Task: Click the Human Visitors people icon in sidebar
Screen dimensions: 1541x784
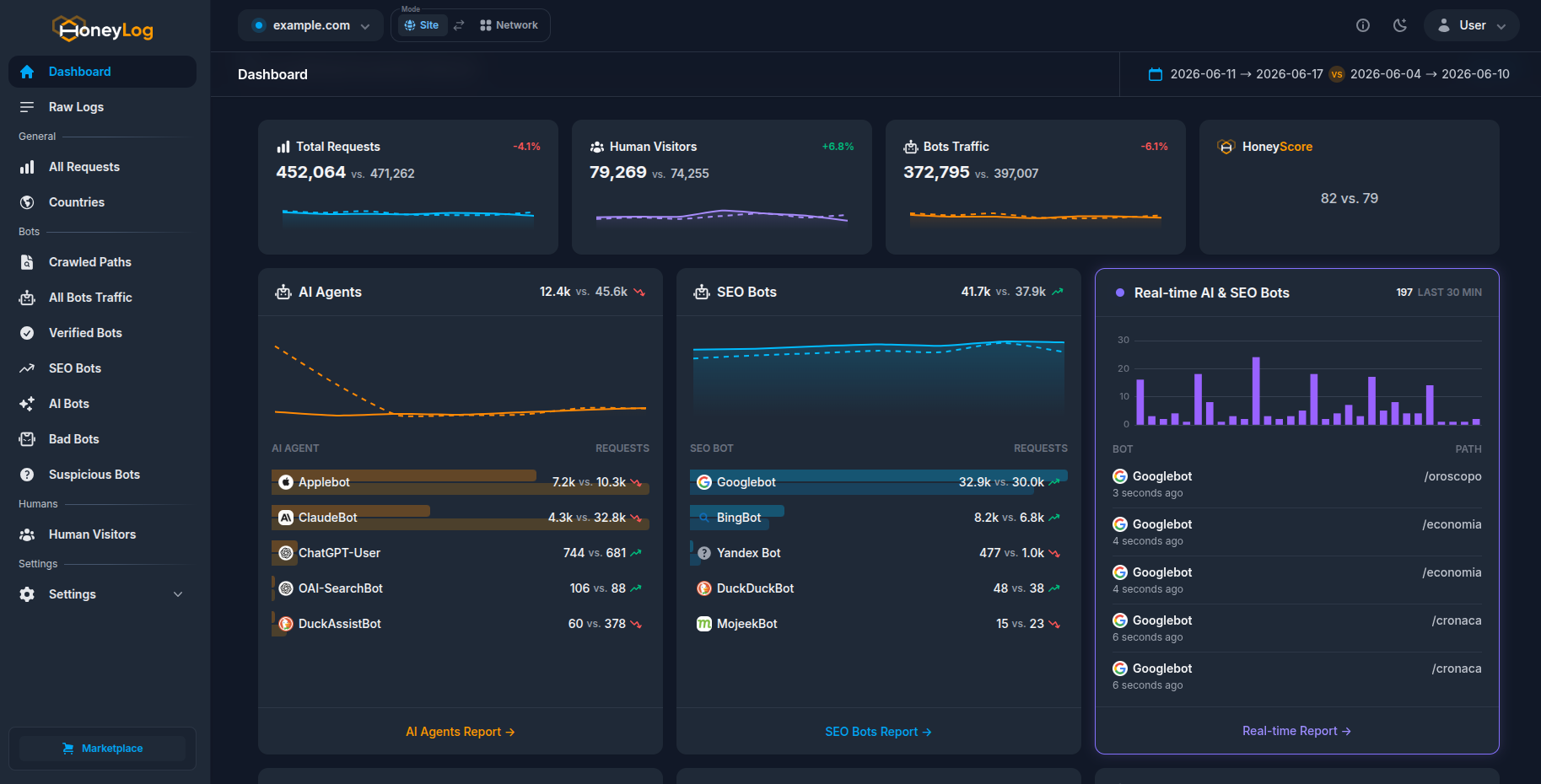Action: coord(27,534)
